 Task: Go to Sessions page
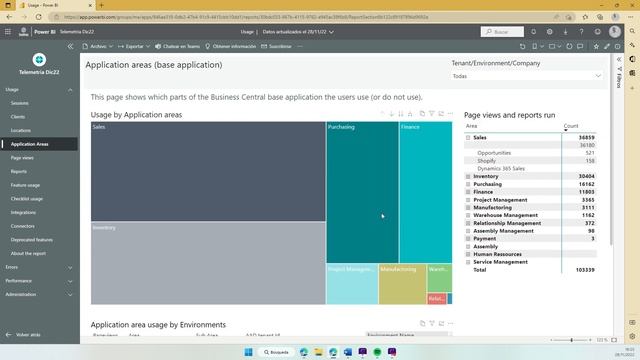20,103
